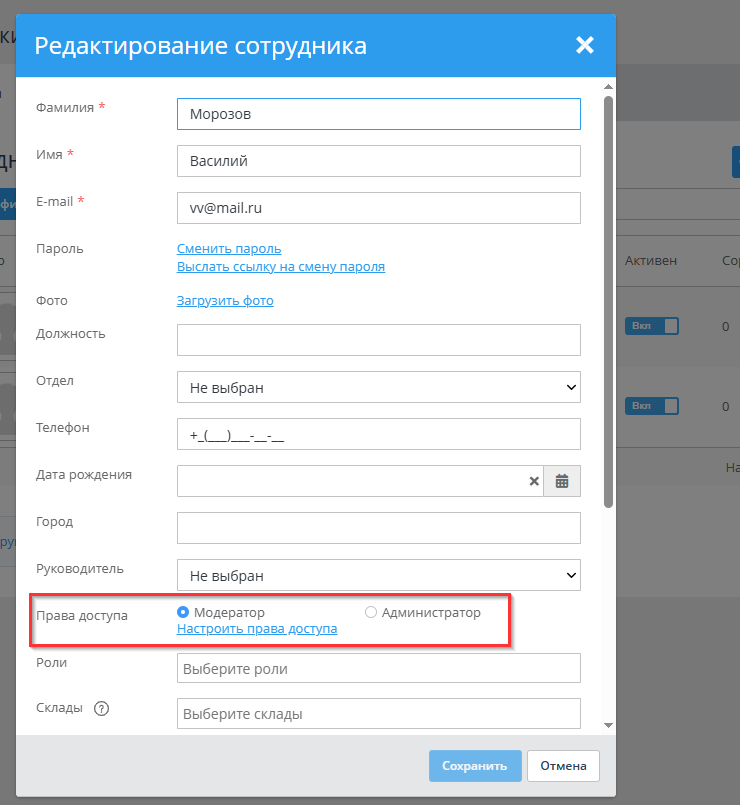The width and height of the screenshot is (740, 805).
Task: Open the Роли selection field
Action: (378, 667)
